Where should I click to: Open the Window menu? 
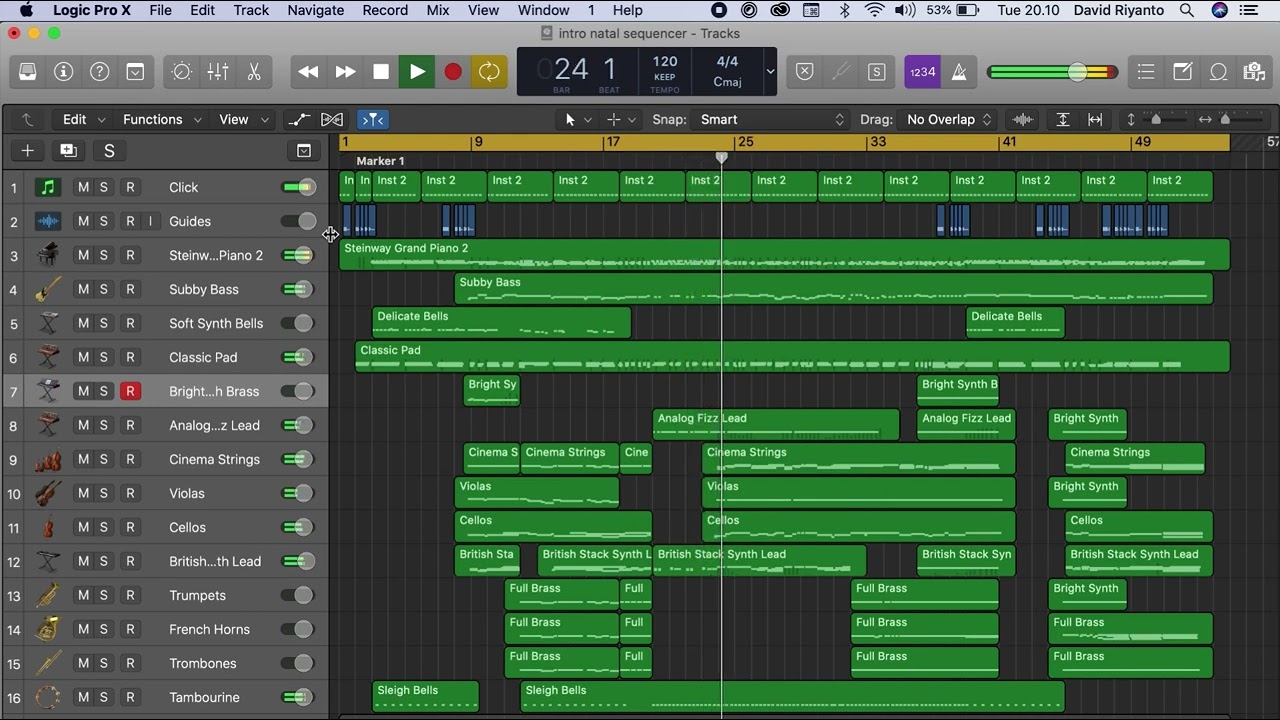pos(543,10)
